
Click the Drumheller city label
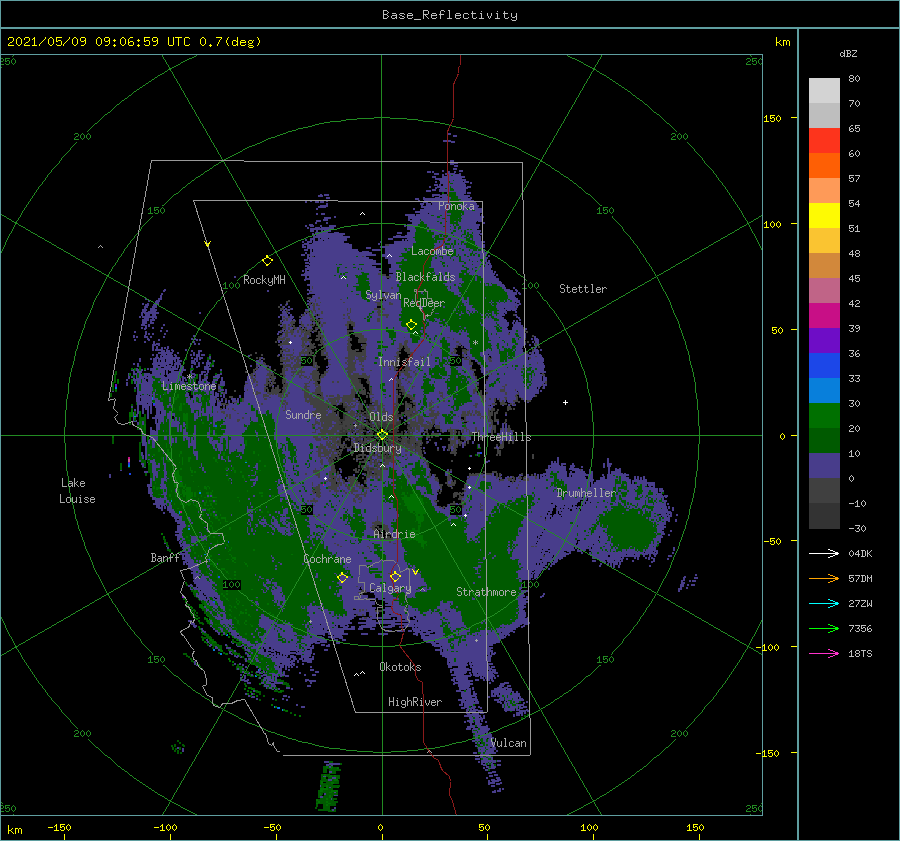tap(586, 493)
